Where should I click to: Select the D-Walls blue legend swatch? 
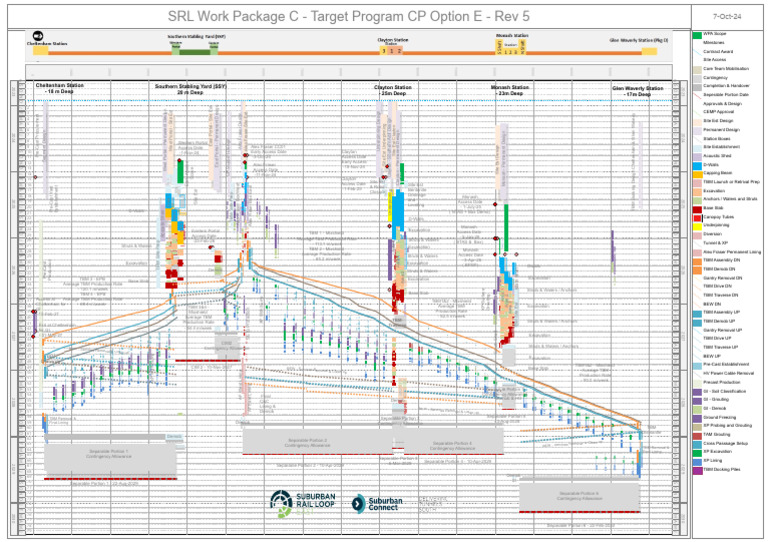[x=697, y=165]
